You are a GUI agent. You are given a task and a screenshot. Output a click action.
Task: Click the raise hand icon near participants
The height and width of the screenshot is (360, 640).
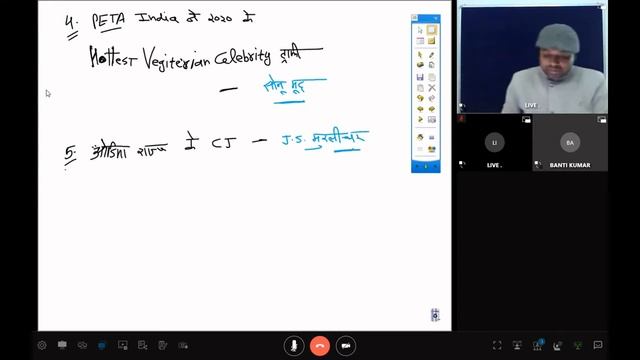[558, 346]
